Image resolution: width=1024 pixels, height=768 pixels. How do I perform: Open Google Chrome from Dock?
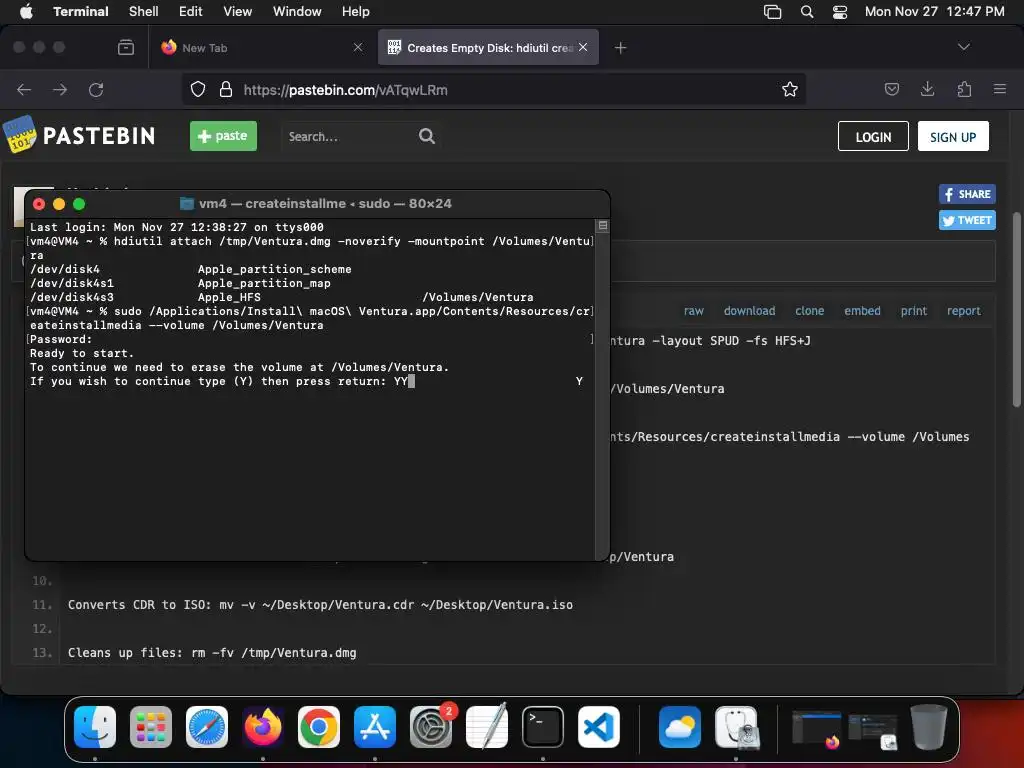tap(319, 727)
